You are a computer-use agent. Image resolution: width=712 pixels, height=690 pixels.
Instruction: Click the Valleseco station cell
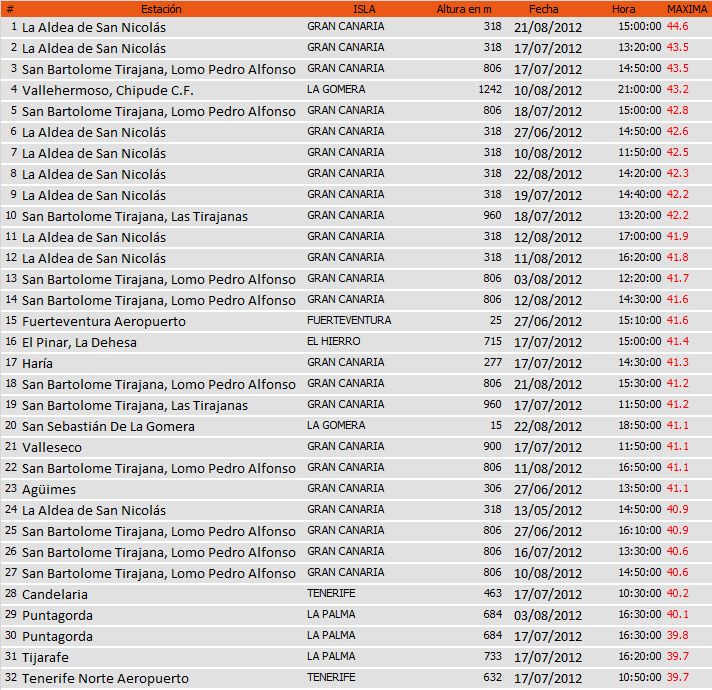tap(52, 447)
